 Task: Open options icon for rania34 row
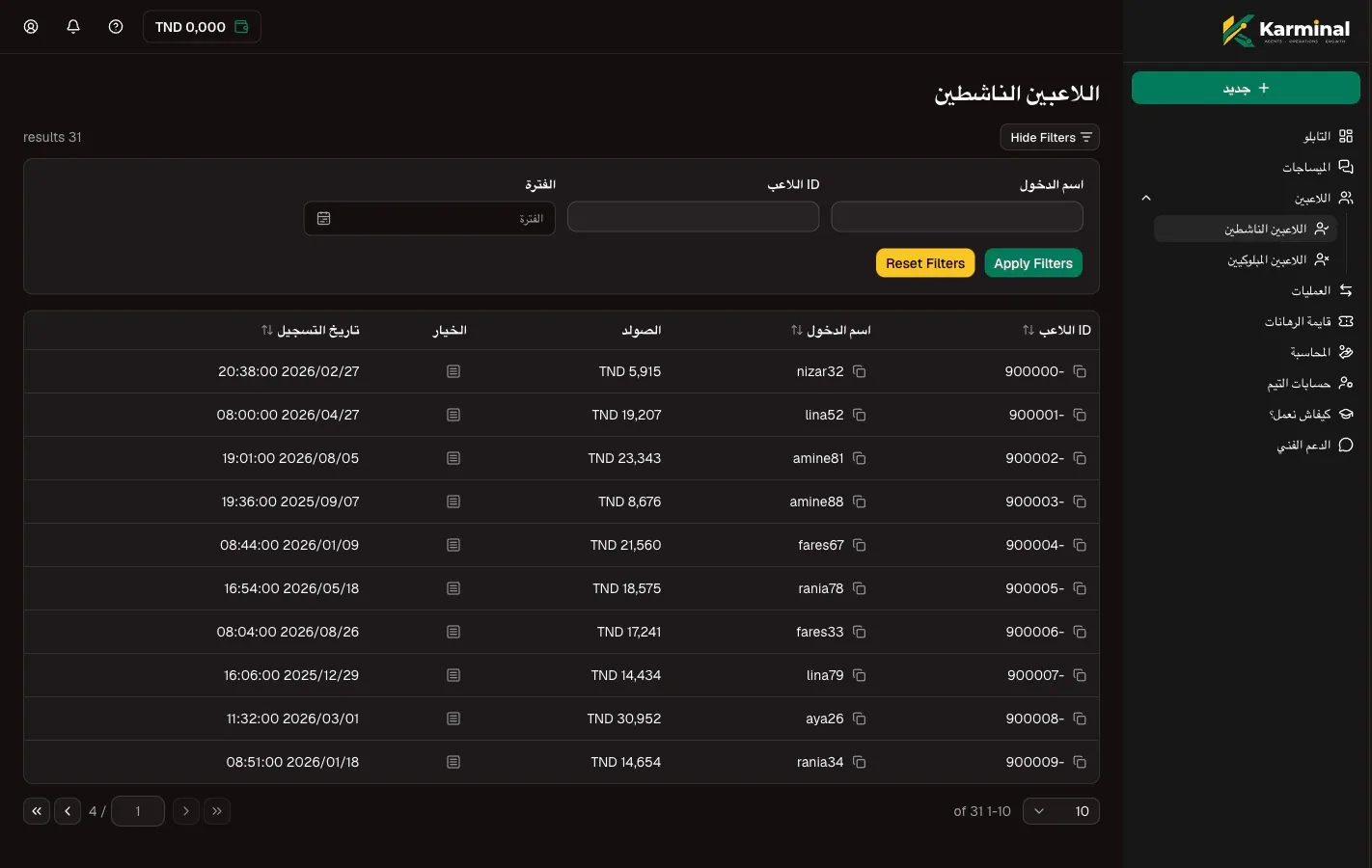pyautogui.click(x=453, y=762)
